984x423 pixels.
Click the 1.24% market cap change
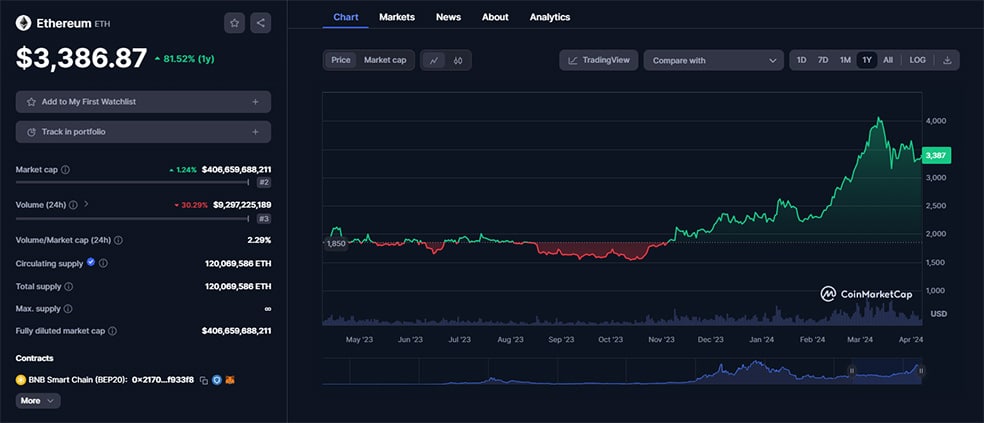[183, 169]
